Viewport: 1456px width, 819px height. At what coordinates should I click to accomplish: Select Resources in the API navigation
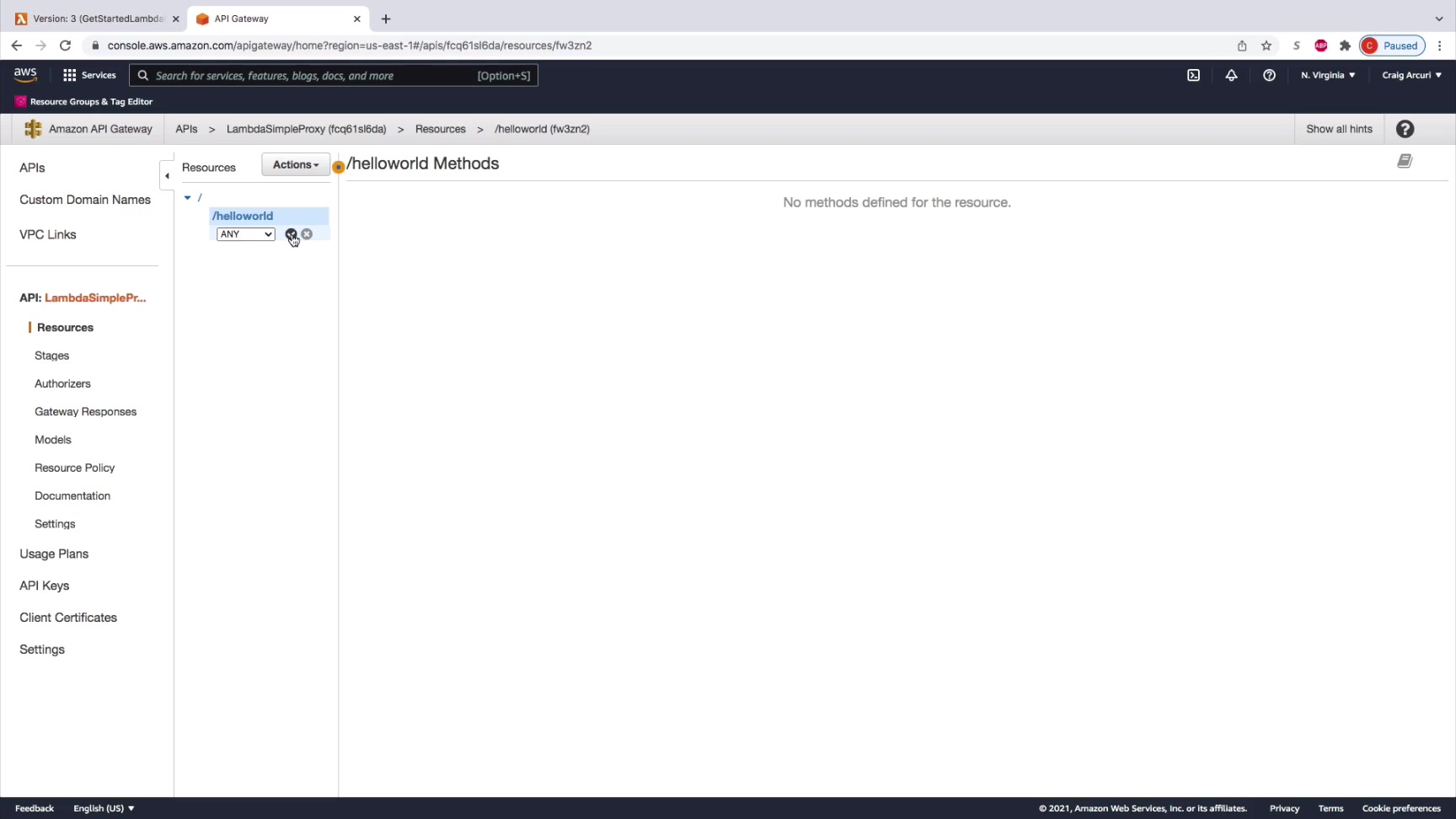[x=65, y=328]
